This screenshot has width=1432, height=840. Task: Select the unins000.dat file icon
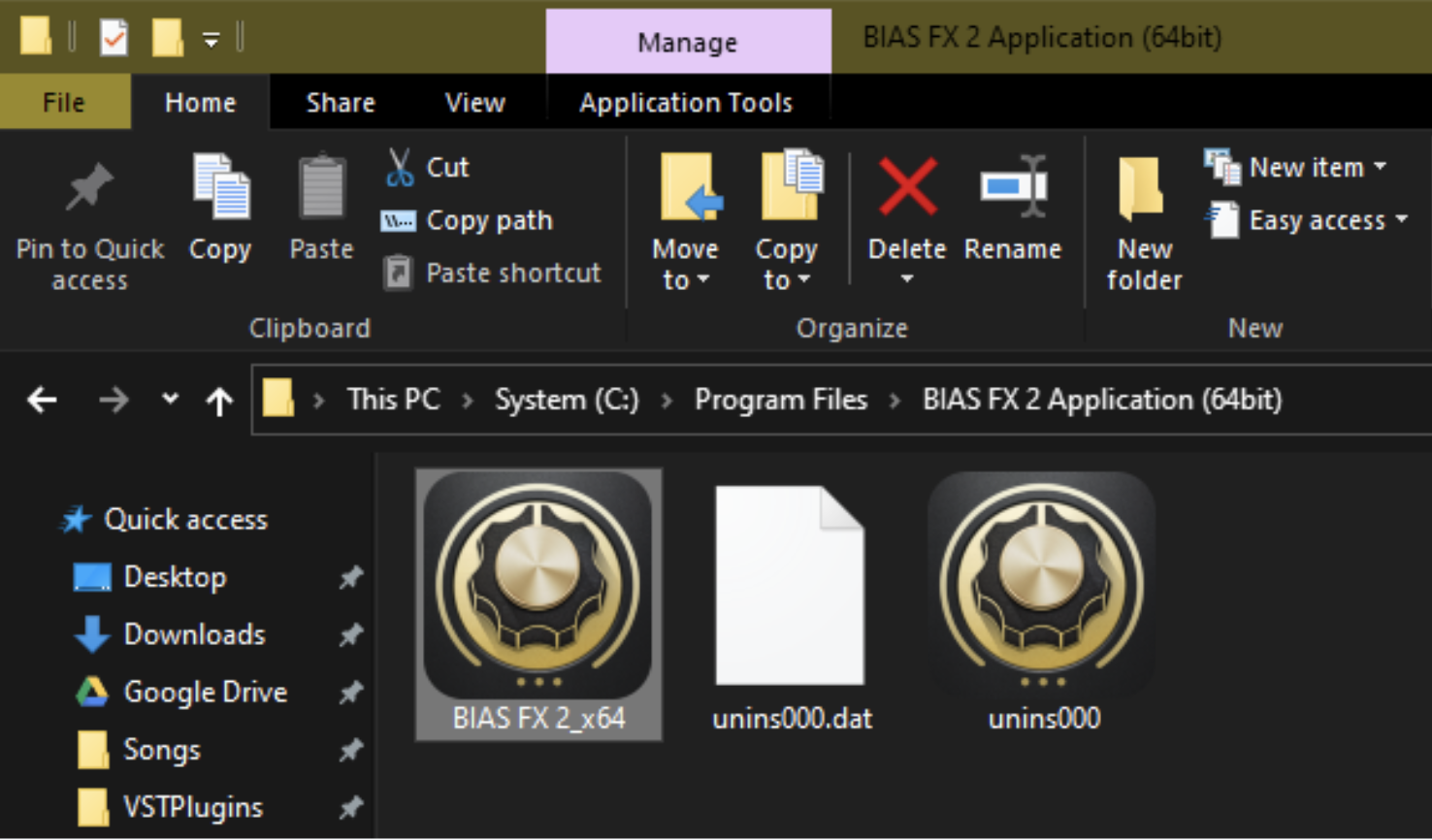(790, 586)
